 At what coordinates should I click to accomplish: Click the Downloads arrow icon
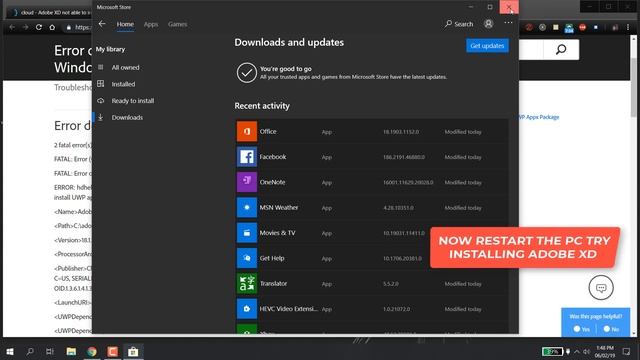coord(101,117)
